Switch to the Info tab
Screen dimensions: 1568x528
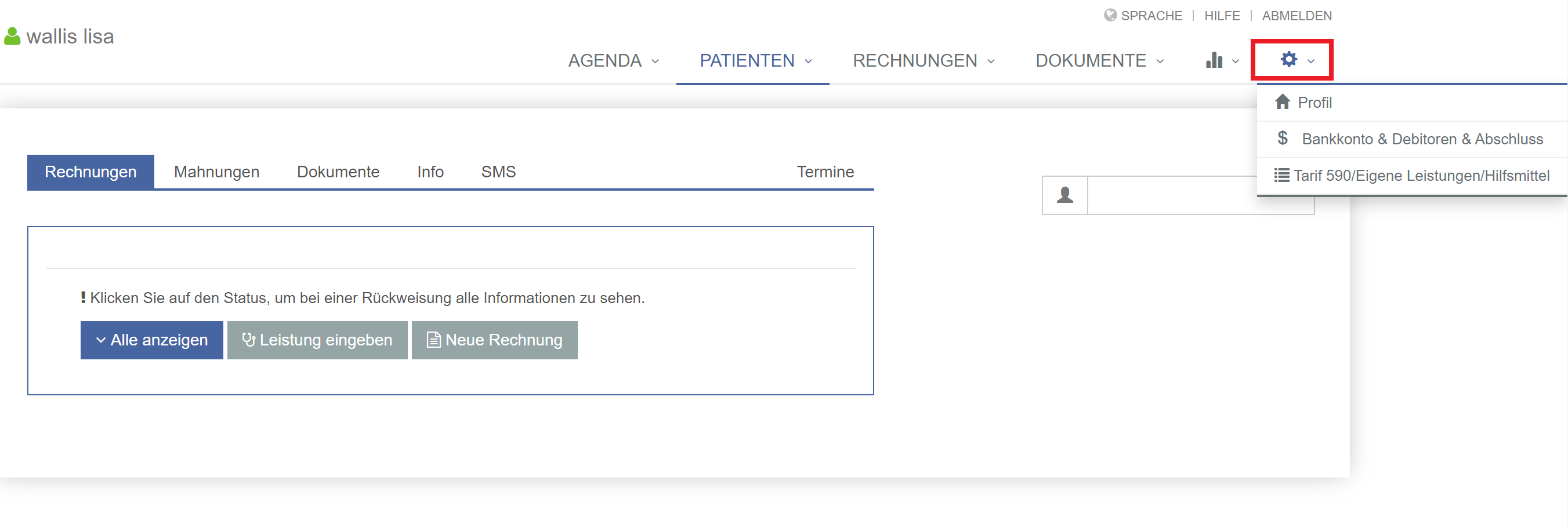point(430,172)
